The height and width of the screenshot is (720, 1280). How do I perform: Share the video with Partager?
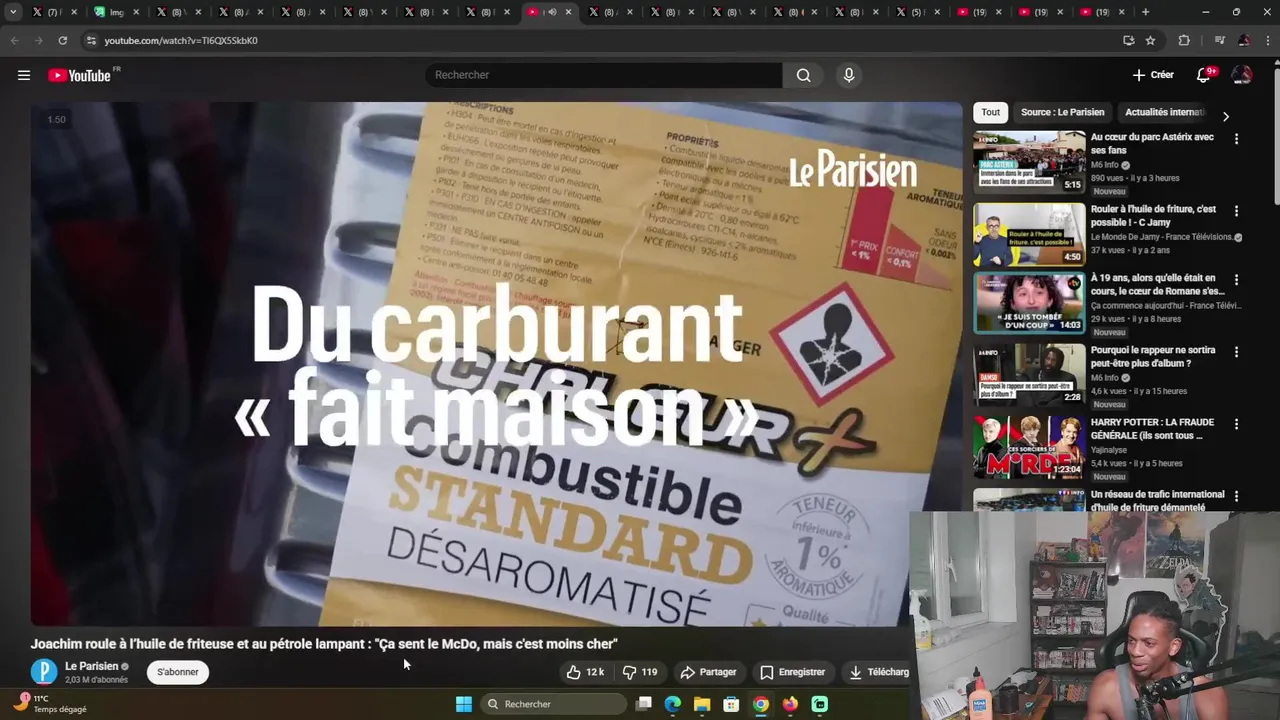[708, 672]
